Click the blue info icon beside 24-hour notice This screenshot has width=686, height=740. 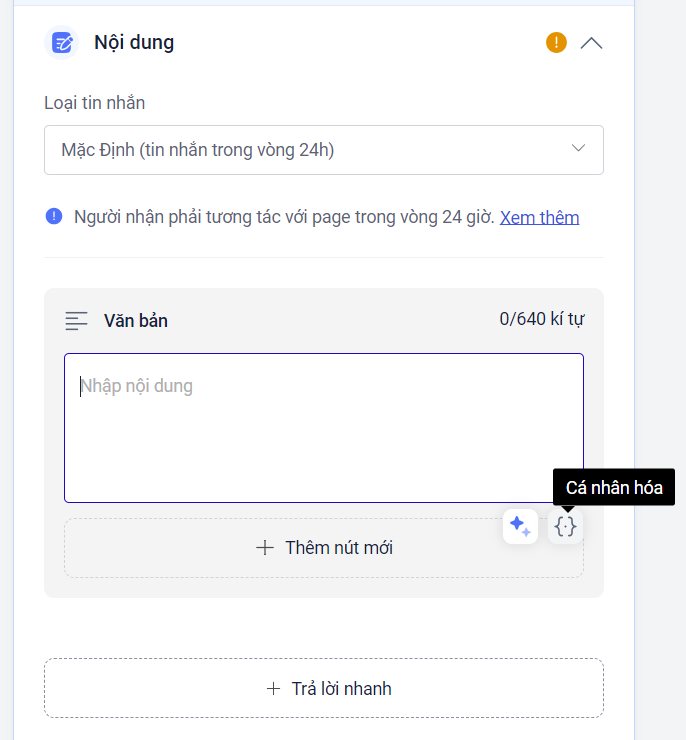pyautogui.click(x=54, y=217)
